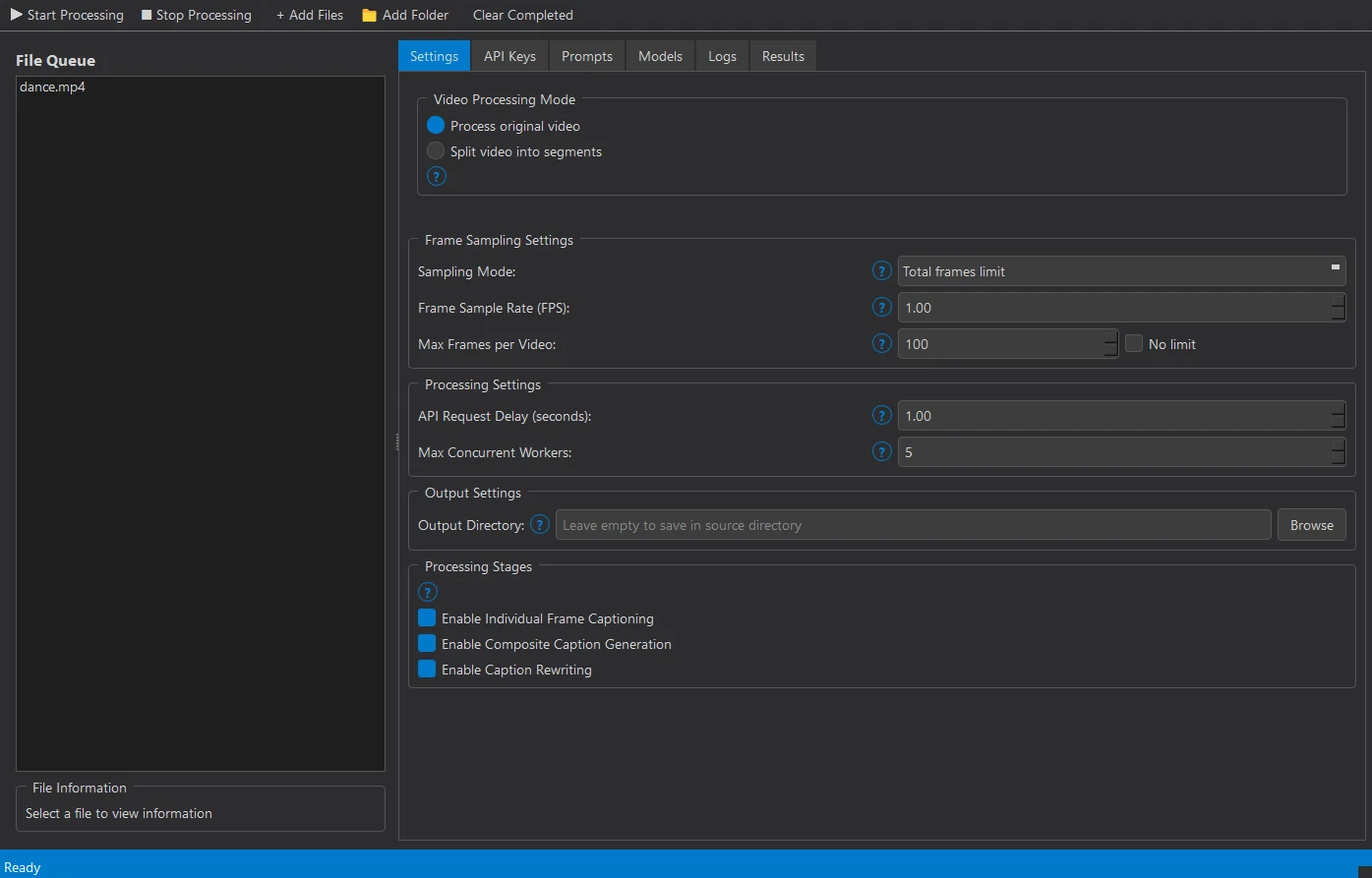Viewport: 1372px width, 878px height.
Task: Show help for API Request Delay
Action: pos(882,415)
